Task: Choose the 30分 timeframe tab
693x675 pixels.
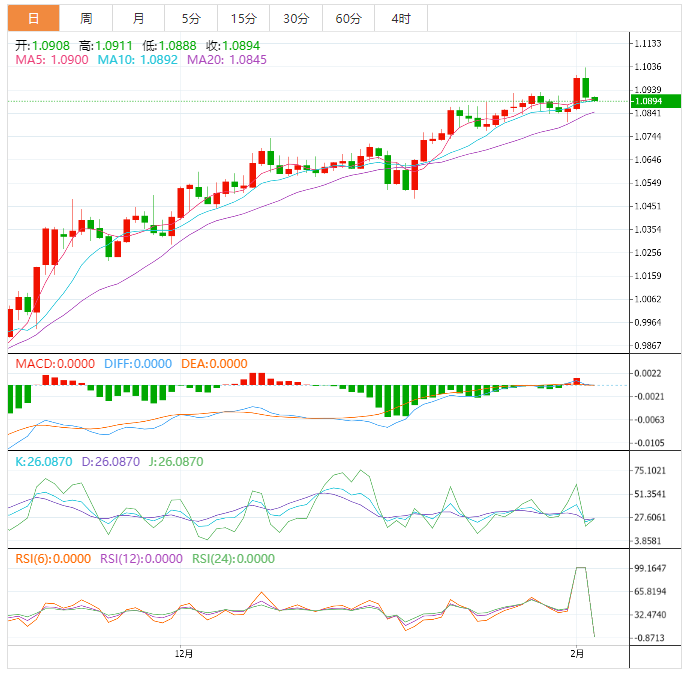Action: pyautogui.click(x=296, y=18)
